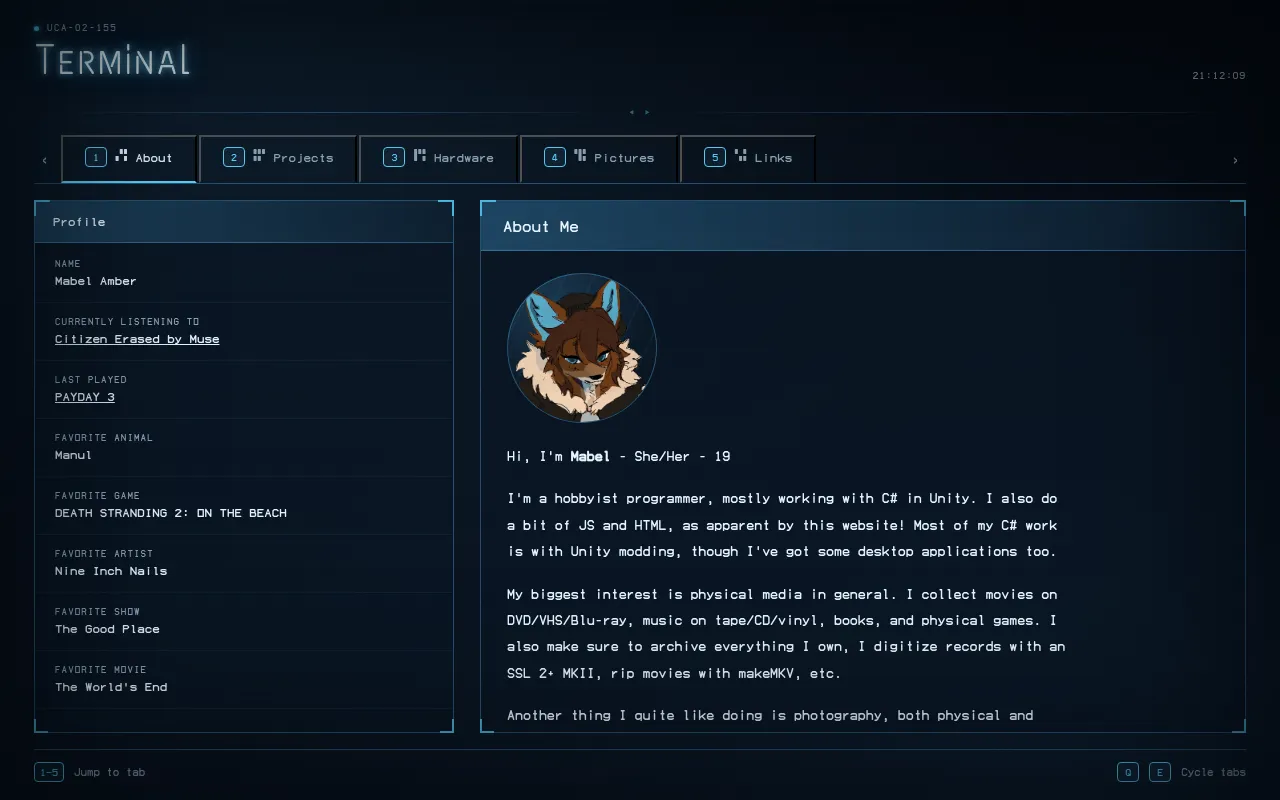Image resolution: width=1280 pixels, height=800 pixels.
Task: Click the glyph icon on Pictures tab
Action: [580, 155]
